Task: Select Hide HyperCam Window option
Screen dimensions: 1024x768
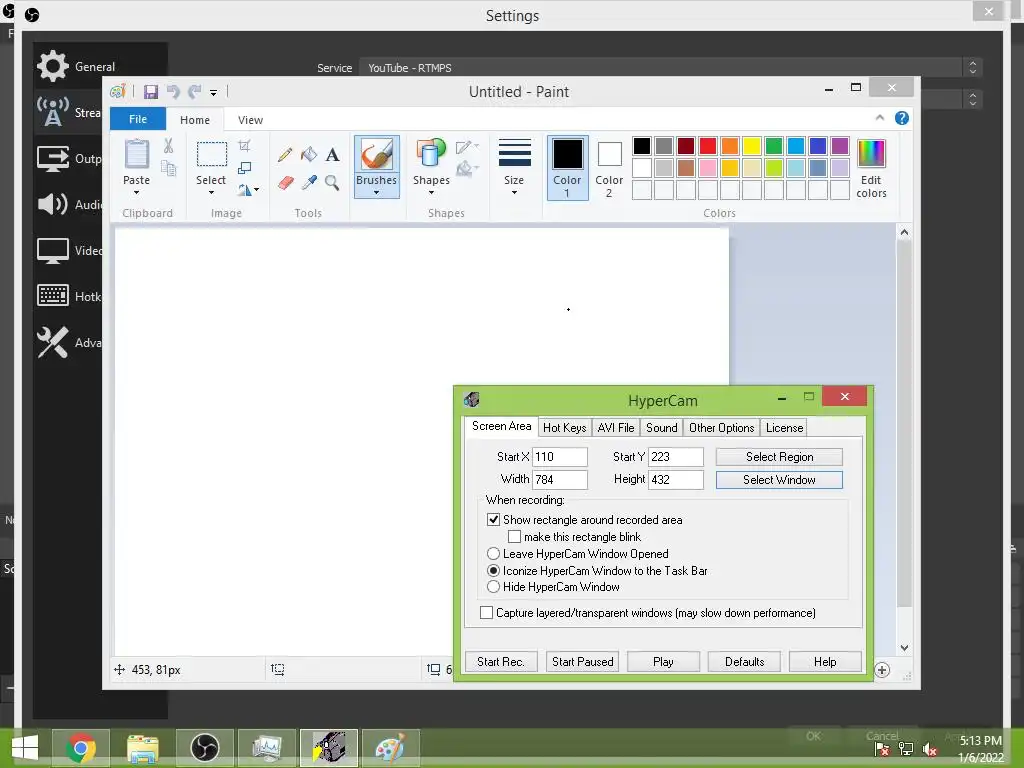Action: 493,587
